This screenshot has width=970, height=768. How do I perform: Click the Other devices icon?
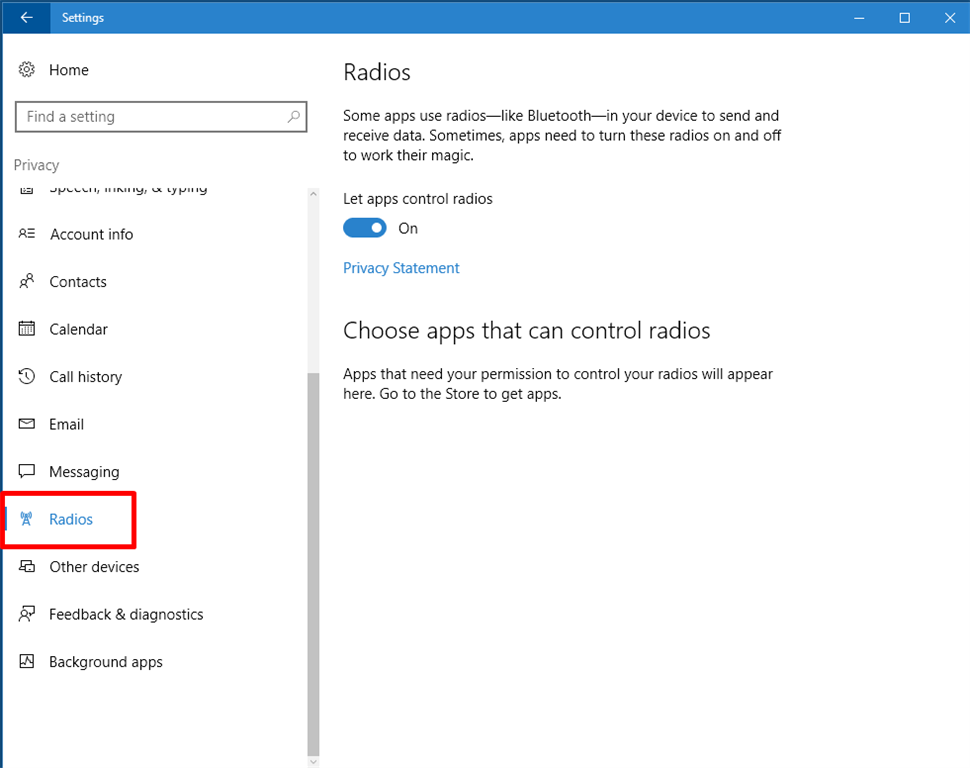tap(27, 566)
